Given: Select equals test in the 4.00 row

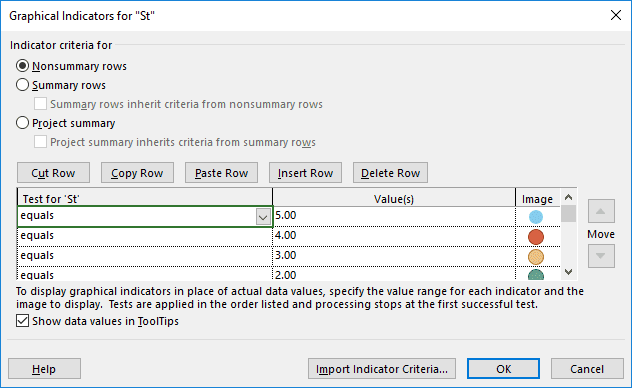Looking at the screenshot, I should [x=145, y=237].
